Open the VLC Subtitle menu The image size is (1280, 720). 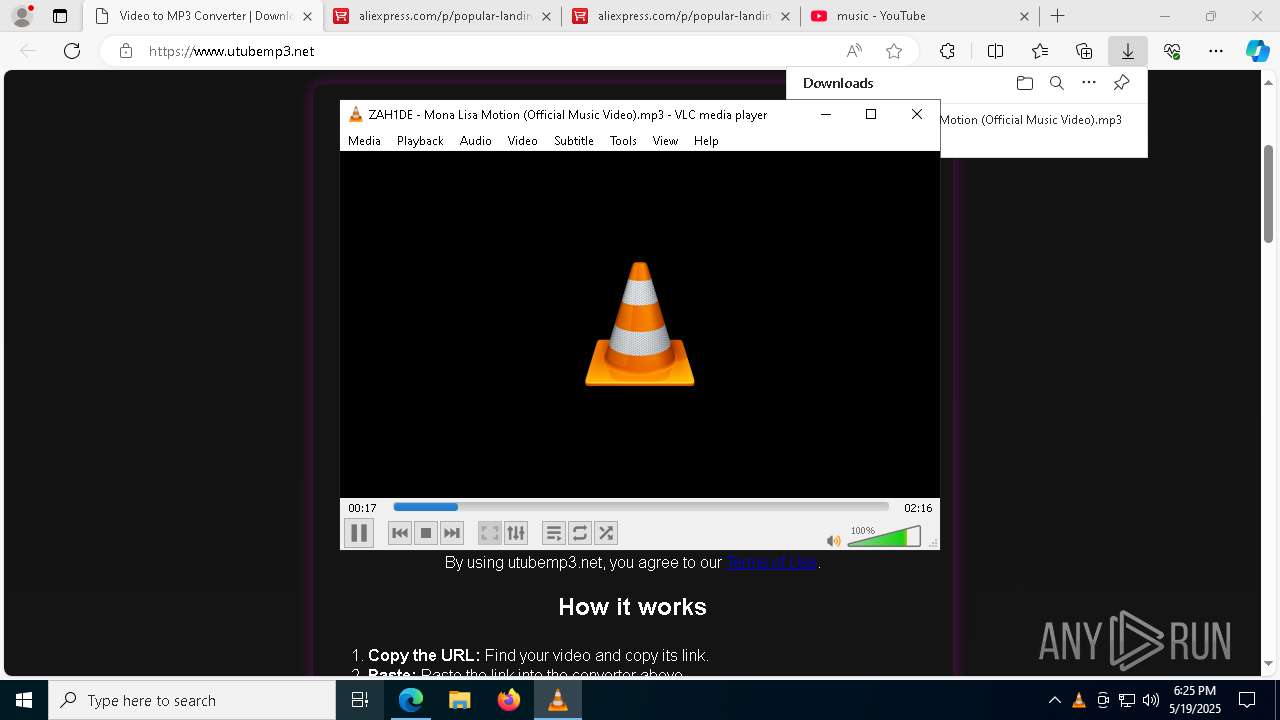[574, 141]
